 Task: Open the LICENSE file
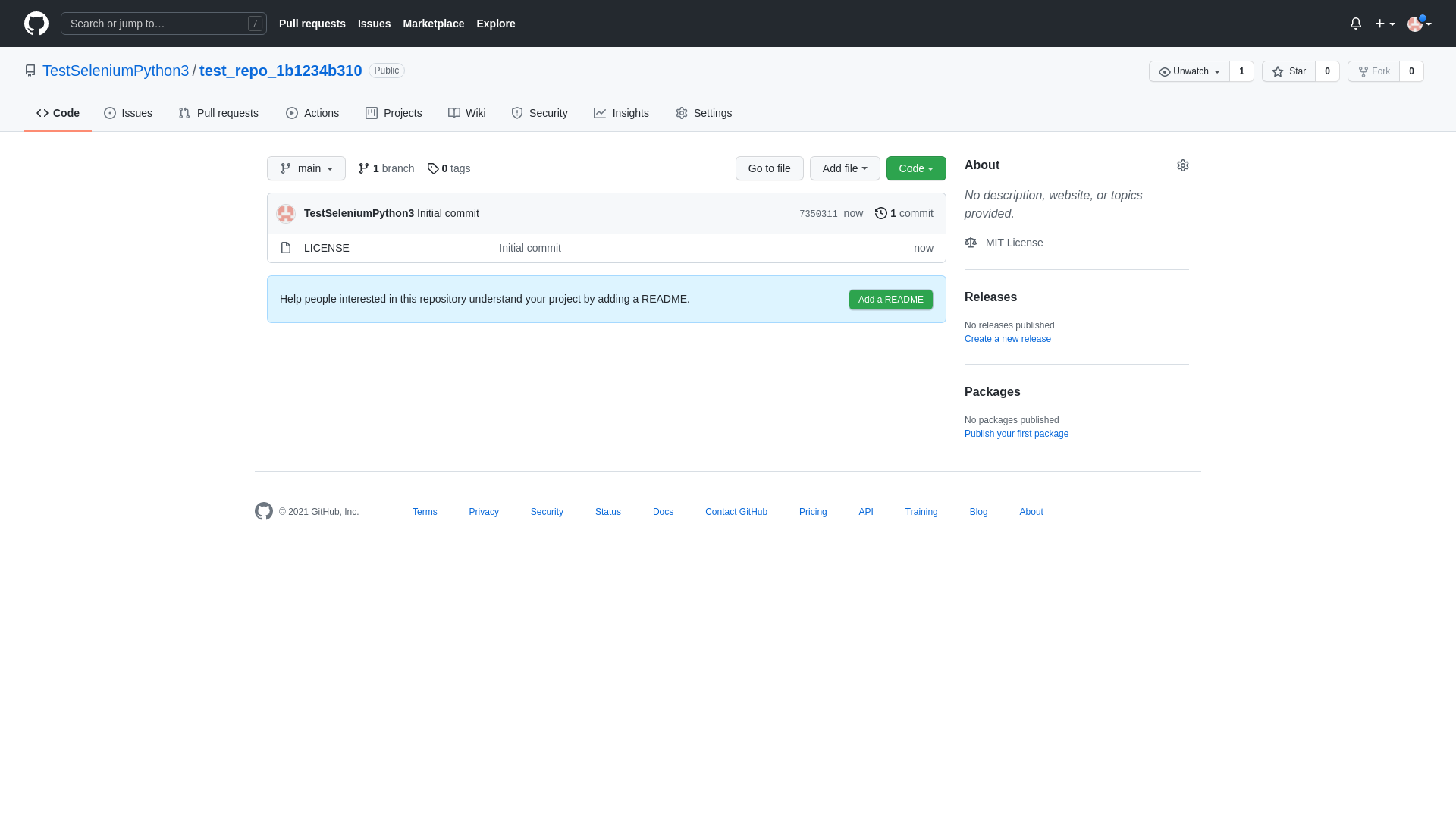pos(327,248)
